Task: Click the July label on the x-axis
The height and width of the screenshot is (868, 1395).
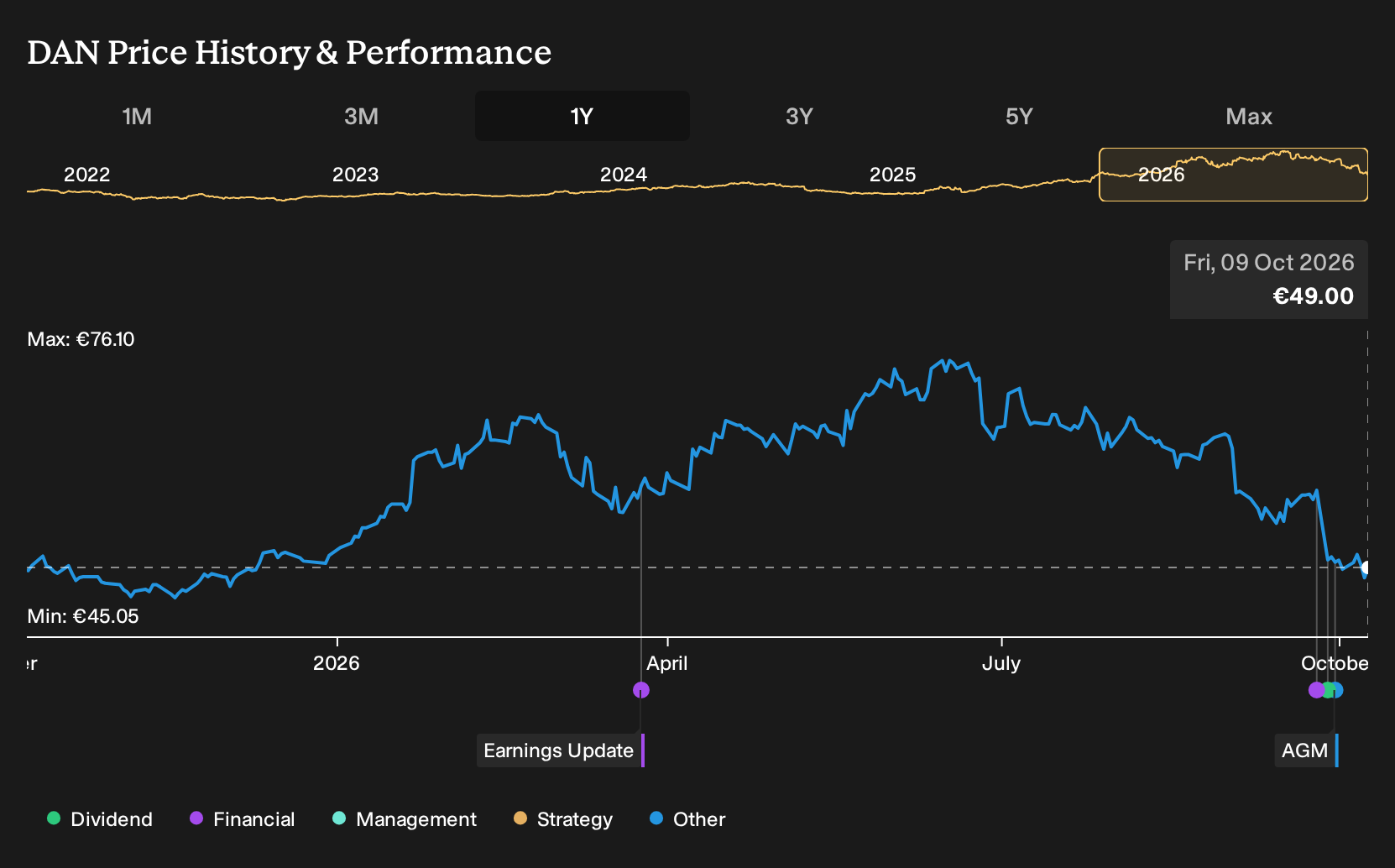Action: [x=1001, y=663]
